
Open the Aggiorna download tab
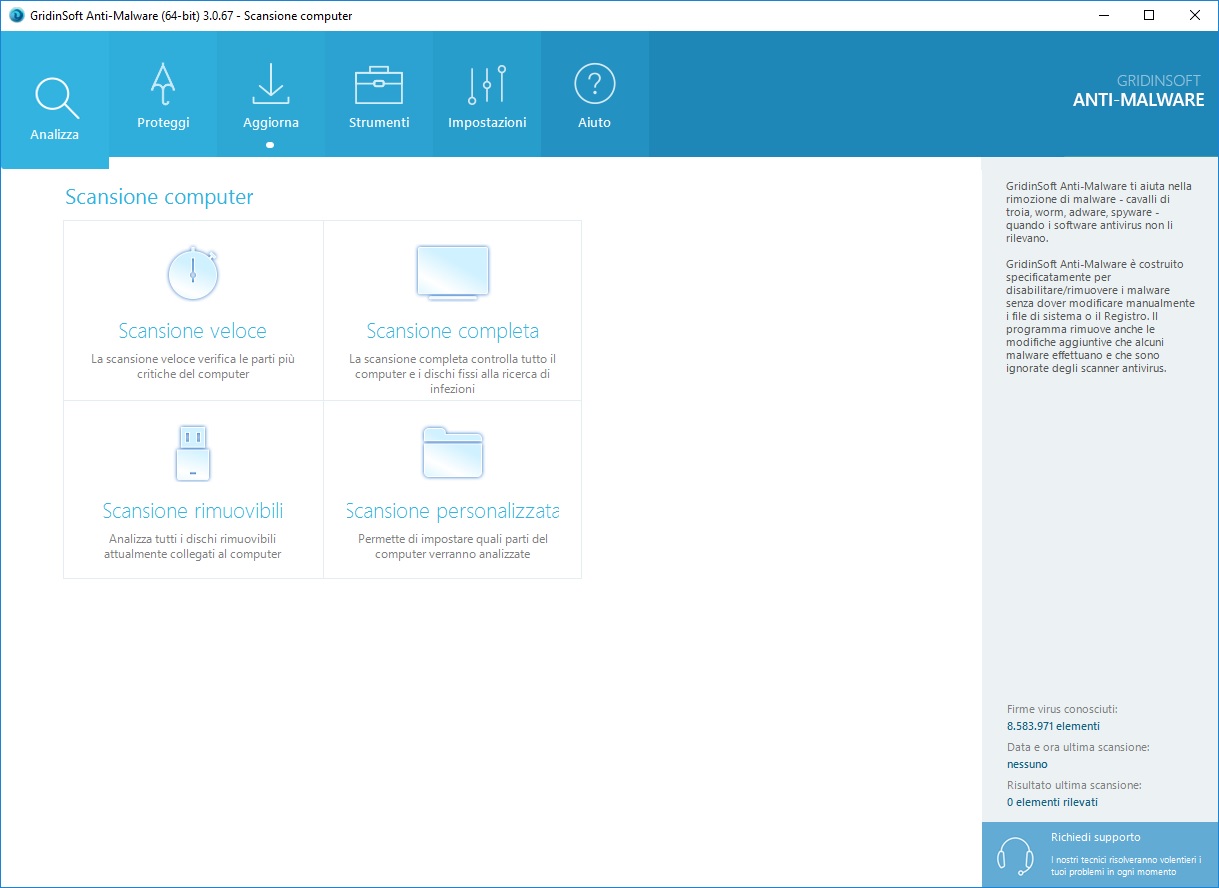point(271,94)
